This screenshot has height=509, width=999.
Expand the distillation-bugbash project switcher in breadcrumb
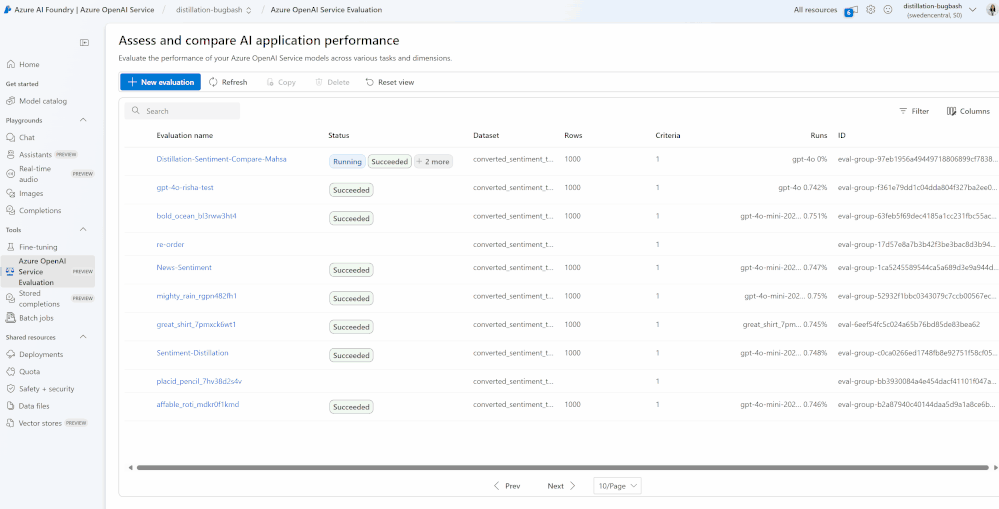point(248,10)
